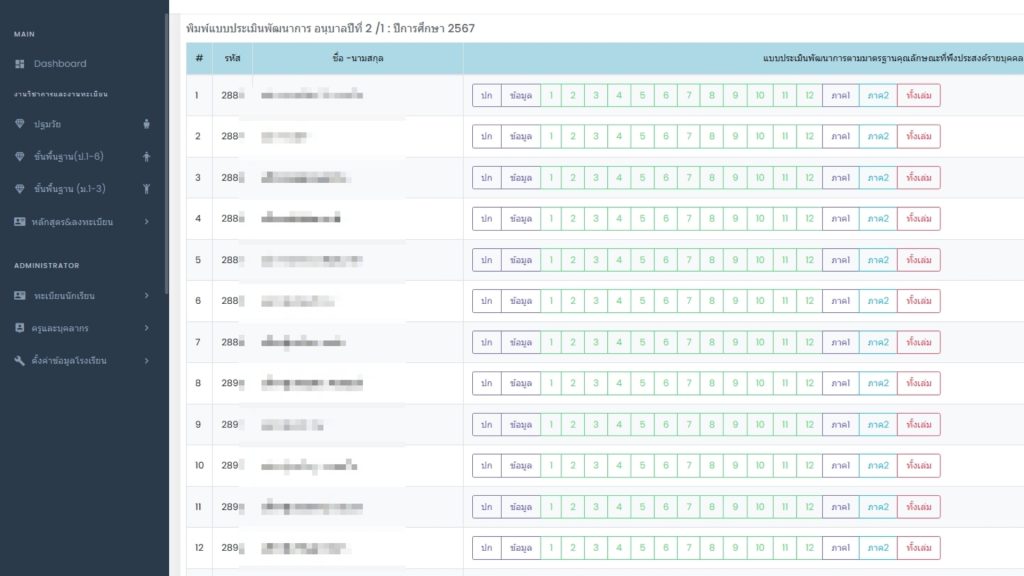Click the Dashboard grid icon in sidebar
Image resolution: width=1024 pixels, height=576 pixels.
(20, 64)
